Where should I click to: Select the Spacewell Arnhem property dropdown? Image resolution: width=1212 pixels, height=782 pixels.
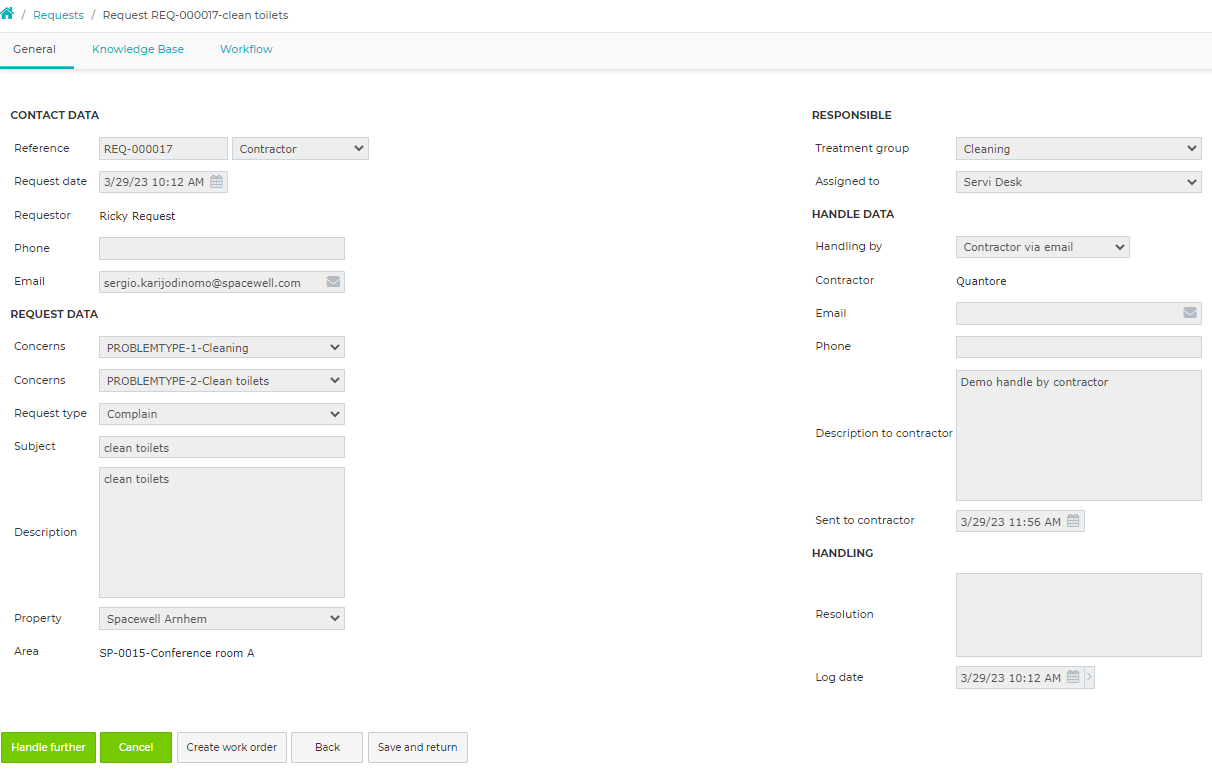point(222,618)
